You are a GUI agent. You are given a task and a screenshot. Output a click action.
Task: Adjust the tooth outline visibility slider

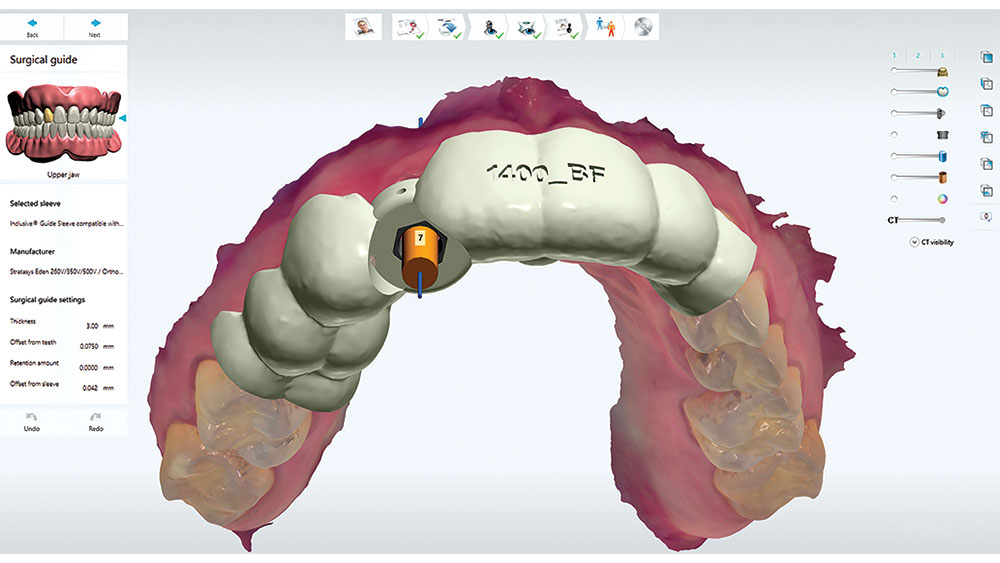click(916, 92)
